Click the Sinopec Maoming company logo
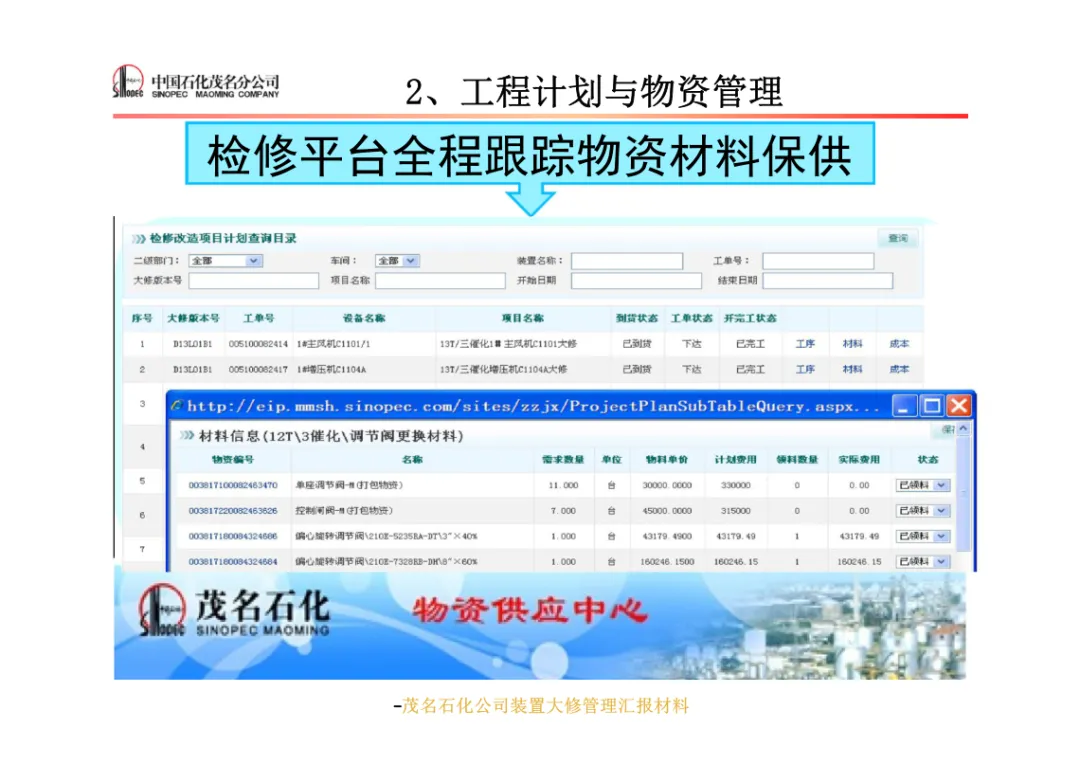Viewport: 1080px width, 765px height. (196, 83)
